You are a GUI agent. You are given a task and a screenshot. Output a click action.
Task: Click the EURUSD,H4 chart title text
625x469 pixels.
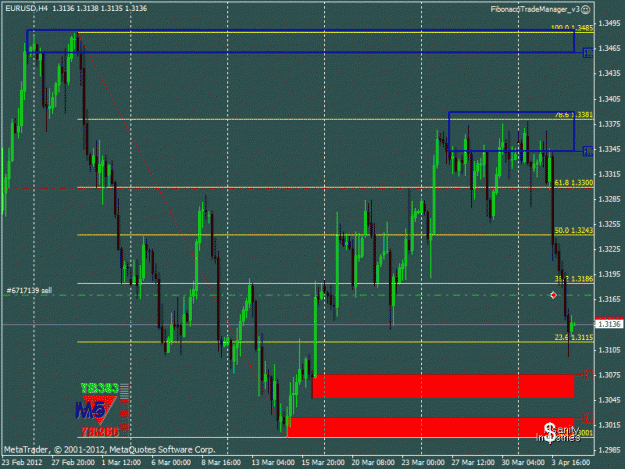[x=26, y=8]
